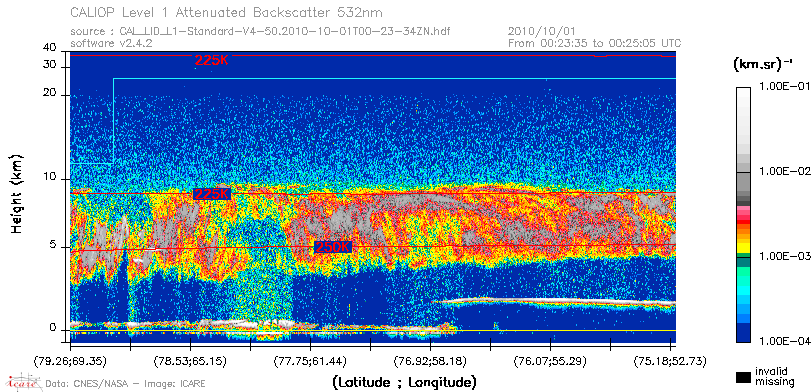Click the '(76.92;58.18)' coordinate label
The height and width of the screenshot is (392, 811).
tap(430, 360)
